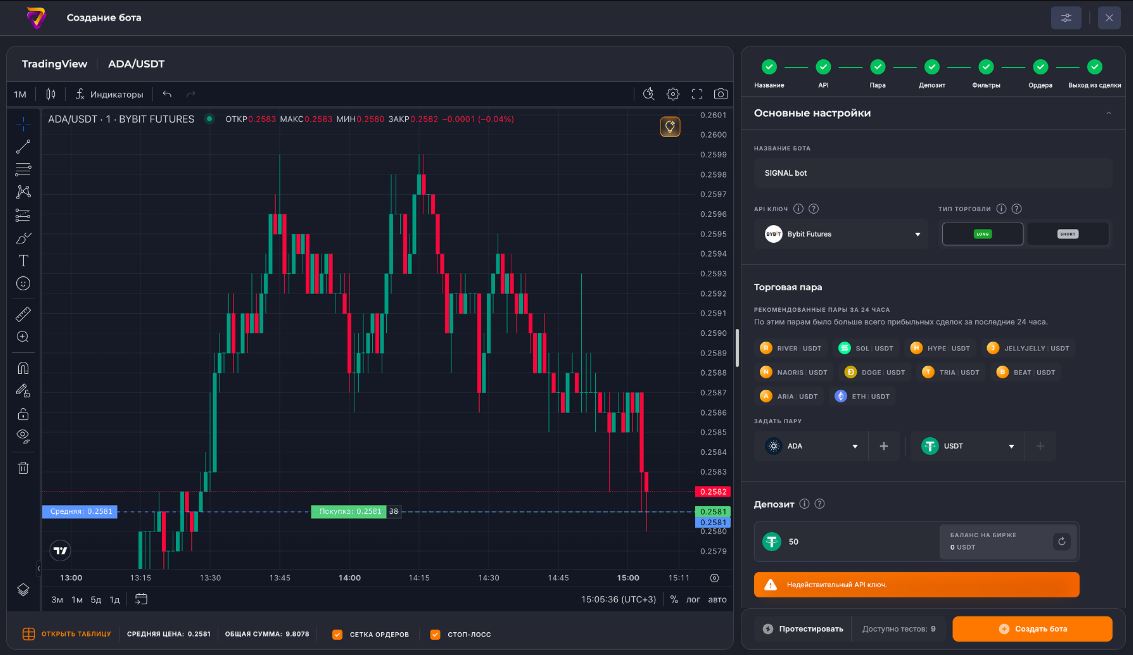
Task: Click the trash icon to remove drawings
Action: tap(23, 467)
